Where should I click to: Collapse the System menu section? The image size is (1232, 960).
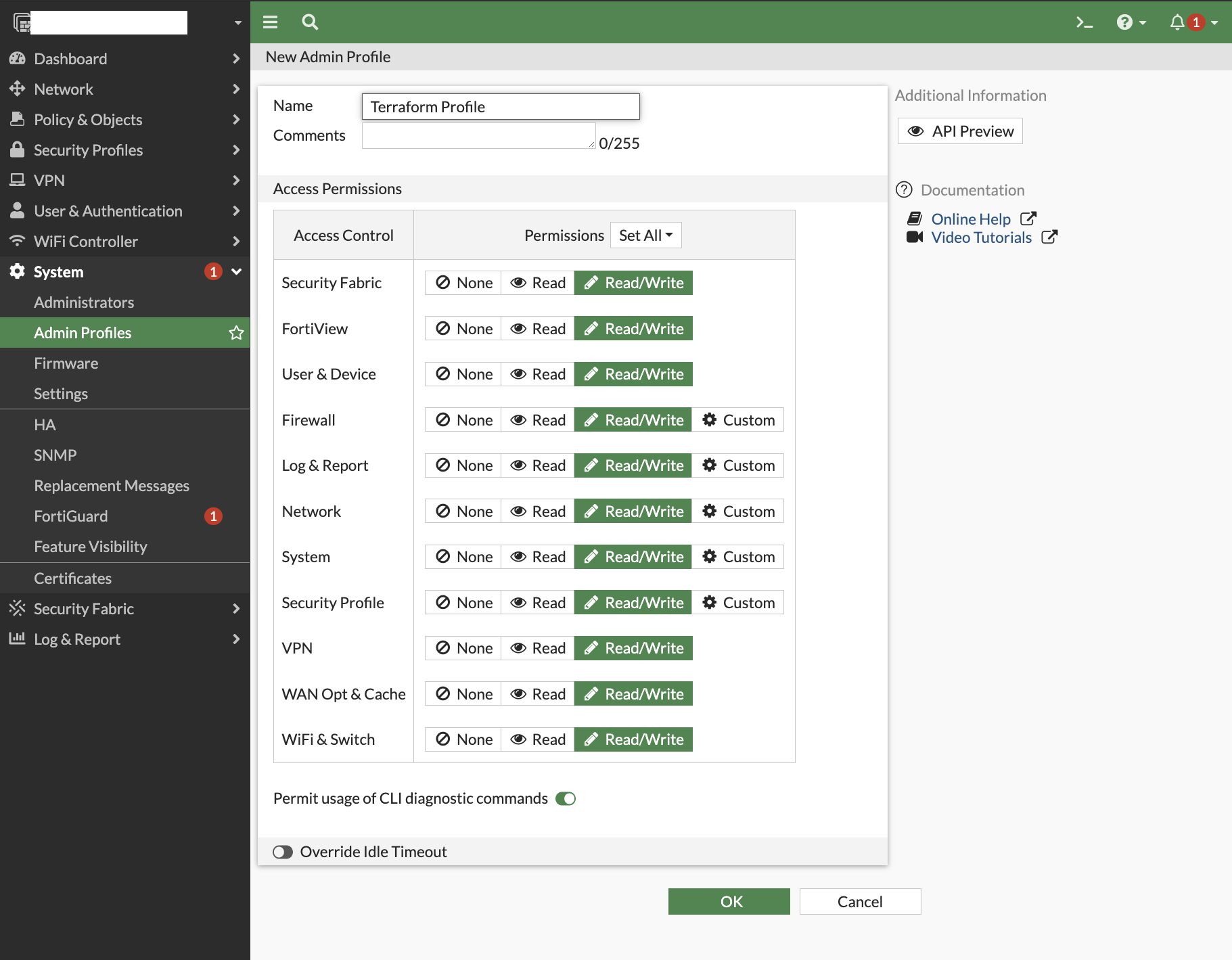(236, 272)
